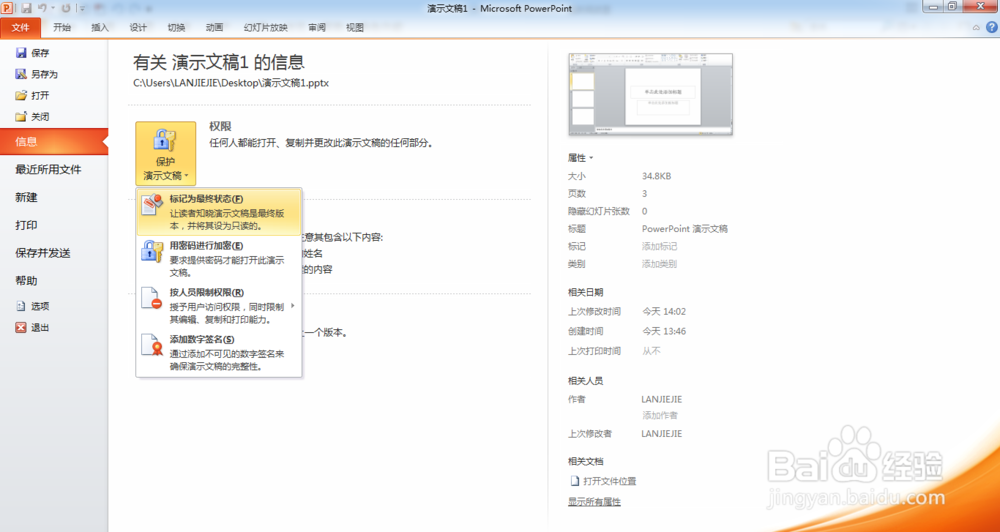This screenshot has width=1000, height=532.
Task: Click the Help question mark icon at top right
Action: [x=992, y=27]
